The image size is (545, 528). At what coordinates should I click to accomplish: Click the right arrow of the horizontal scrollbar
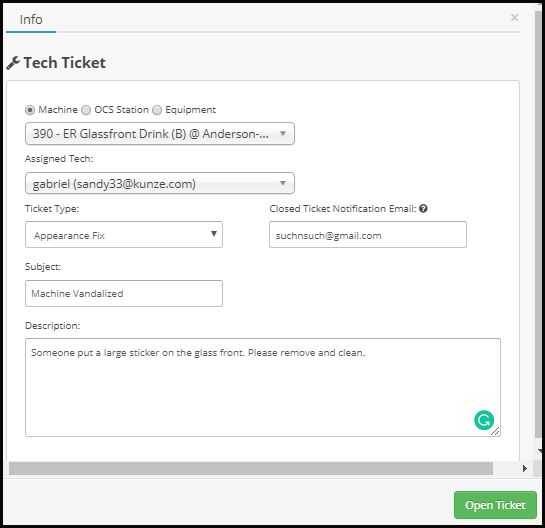coord(524,468)
